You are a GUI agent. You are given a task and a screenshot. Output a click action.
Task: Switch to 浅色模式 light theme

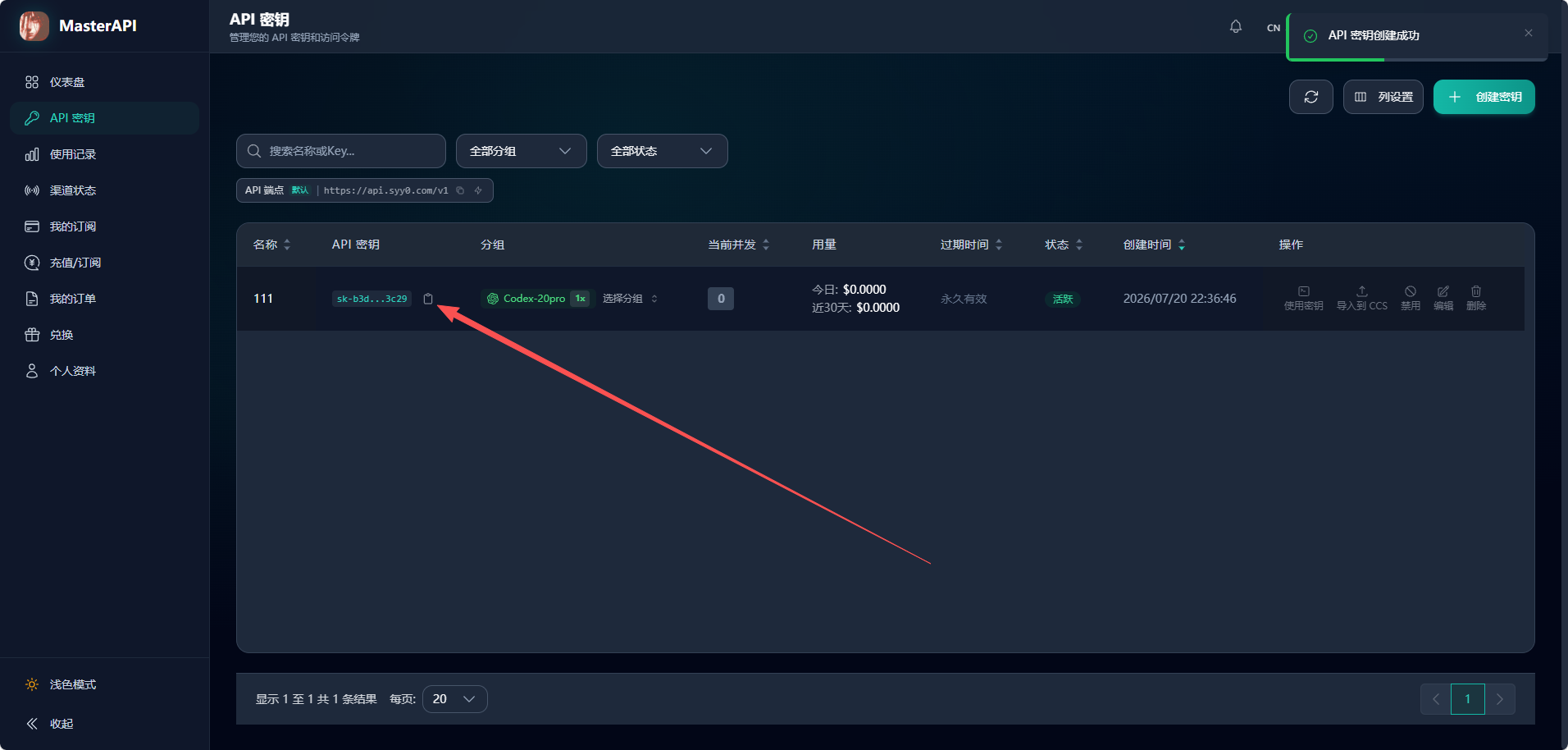104,684
